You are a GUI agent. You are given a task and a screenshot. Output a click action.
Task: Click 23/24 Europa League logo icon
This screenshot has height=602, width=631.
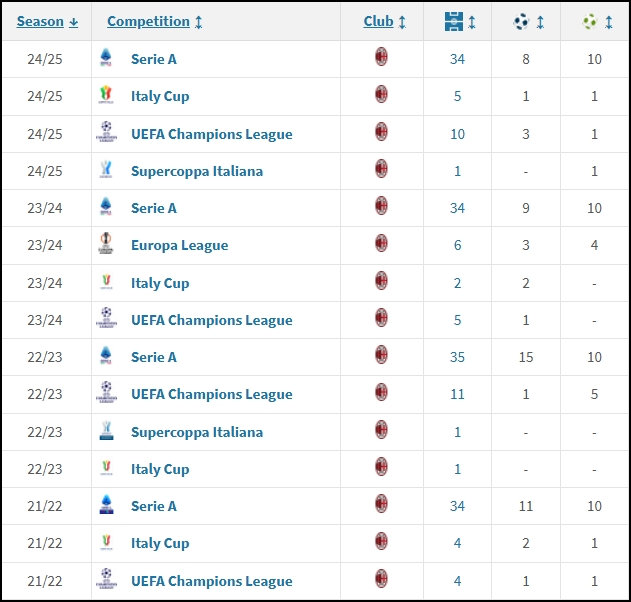pos(106,243)
